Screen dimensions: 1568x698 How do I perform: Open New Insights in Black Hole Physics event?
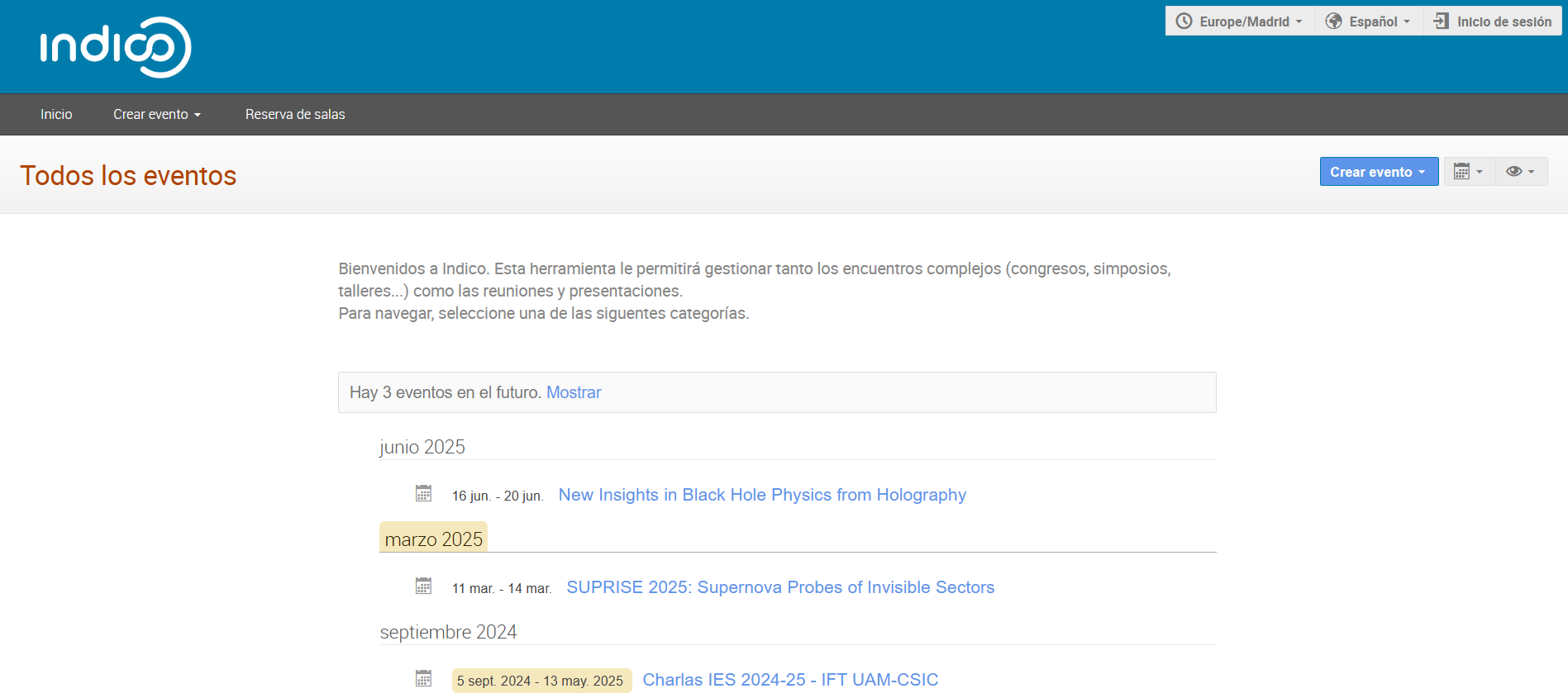click(762, 495)
